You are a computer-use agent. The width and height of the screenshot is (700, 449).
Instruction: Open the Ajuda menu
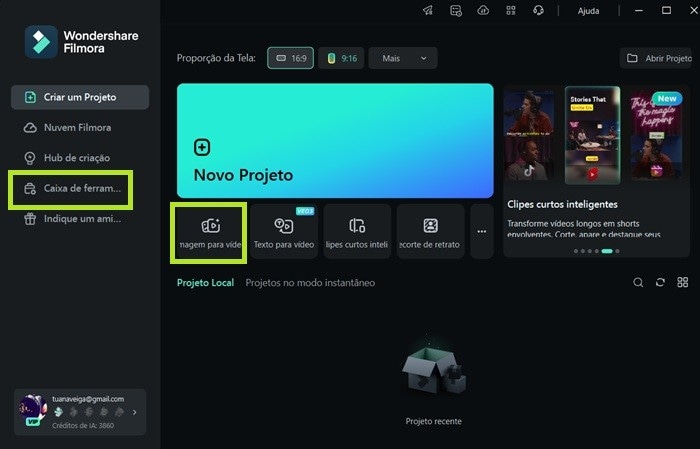(x=589, y=11)
